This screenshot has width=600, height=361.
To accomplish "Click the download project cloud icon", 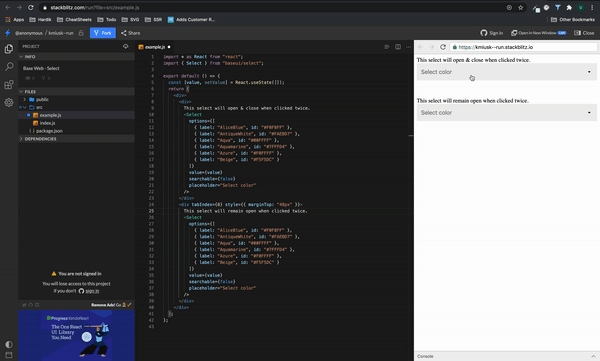I will [x=126, y=46].
